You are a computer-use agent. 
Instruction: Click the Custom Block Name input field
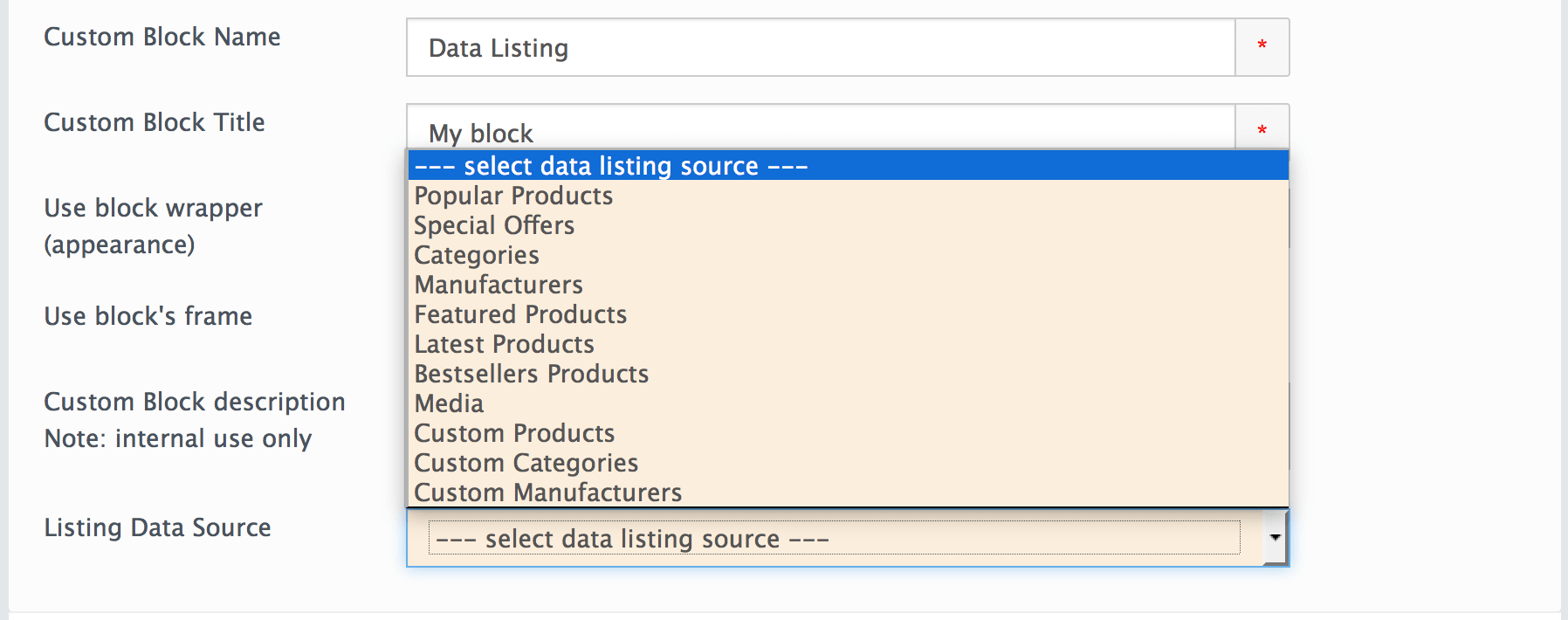(821, 47)
